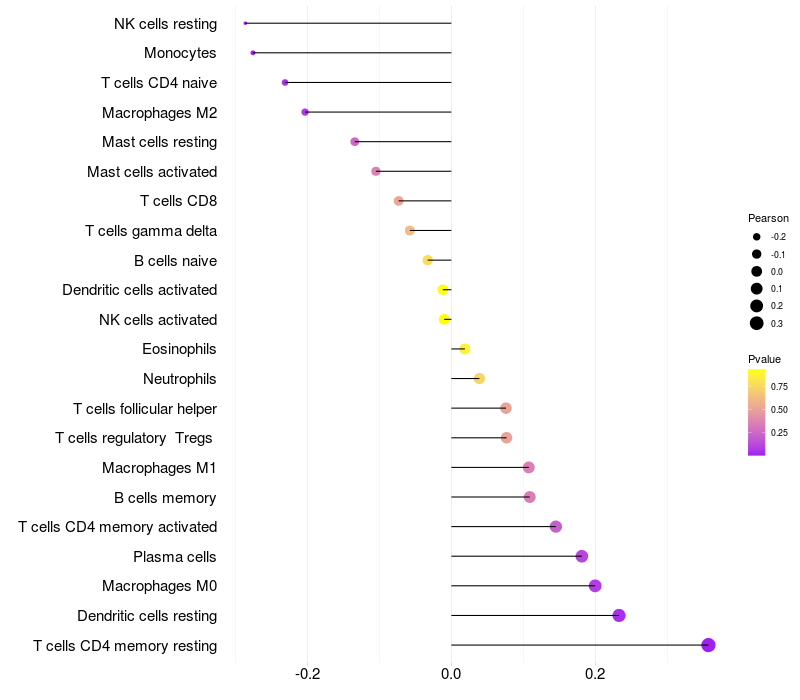The width and height of the screenshot is (800, 700).
Task: Select the T cells CD4 memory resting dot
Action: 708,645
